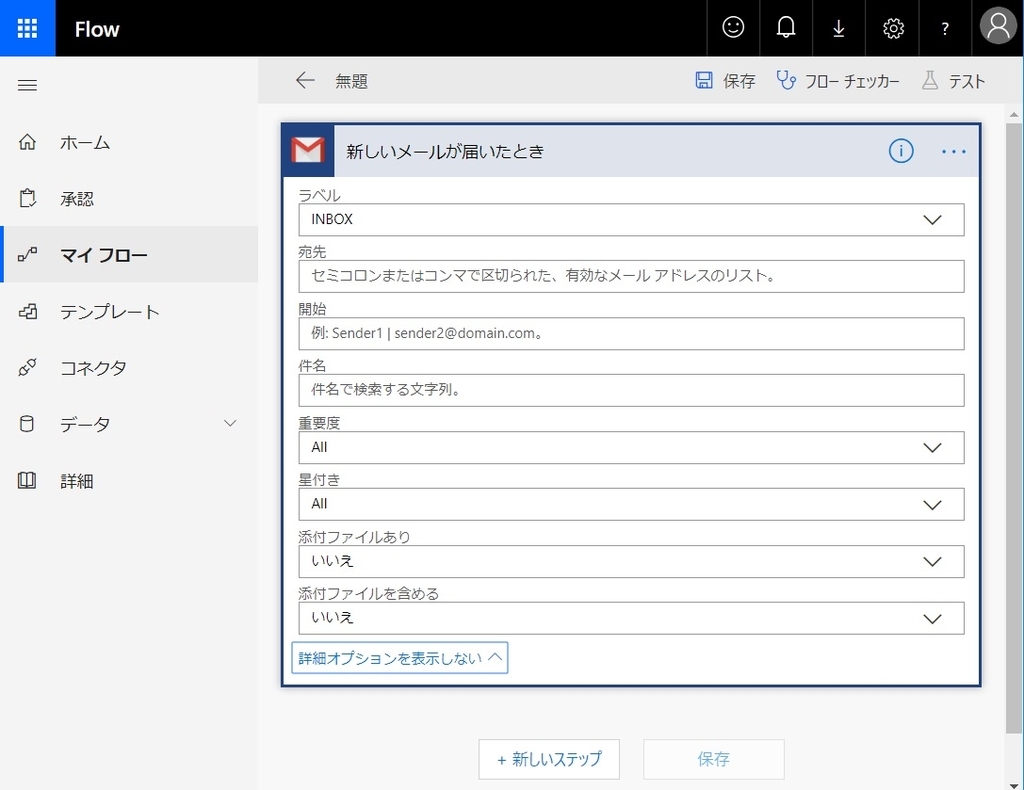Click the trigger title 新しいメールが届いたとき
The image size is (1024, 790).
(x=445, y=151)
